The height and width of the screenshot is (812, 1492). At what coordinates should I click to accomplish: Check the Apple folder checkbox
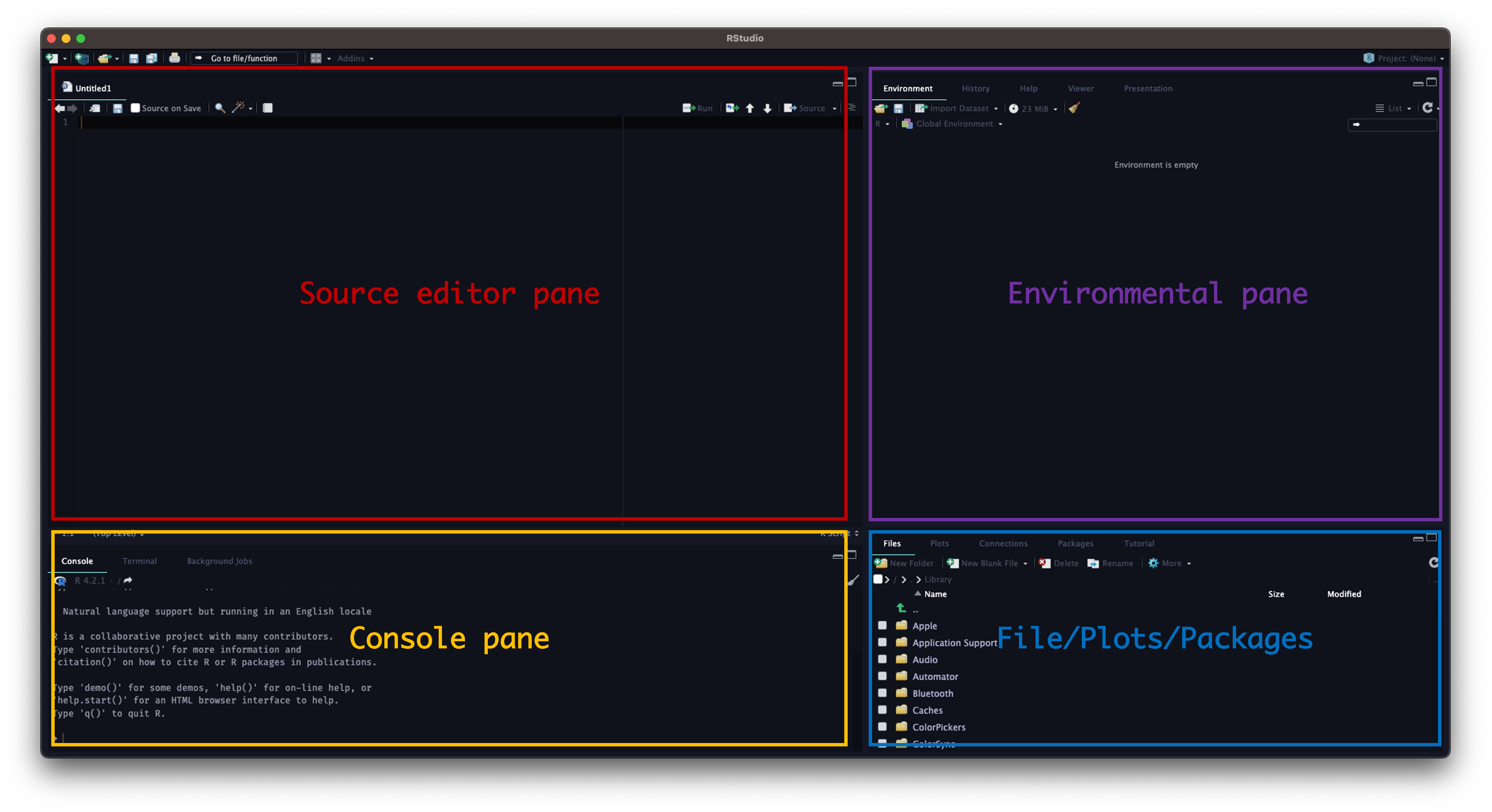point(882,626)
